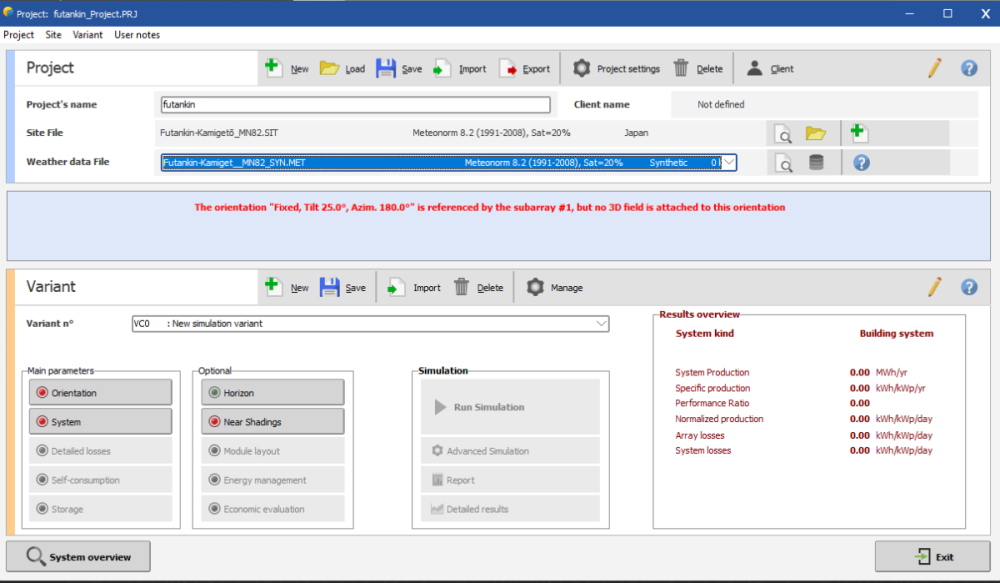Click the Load project folder icon
Image resolution: width=1000 pixels, height=583 pixels.
click(x=329, y=68)
